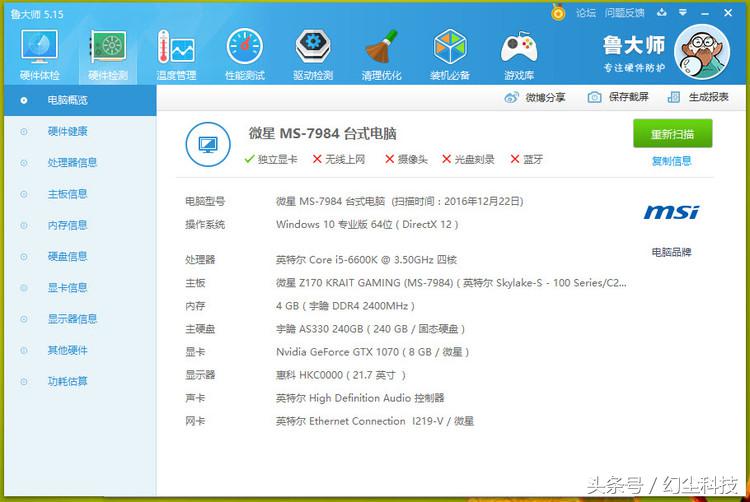Viewport: 750px width, 502px height.
Task: Click 4 GB DDR4 2400MHz memory value
Action: [x=345, y=306]
